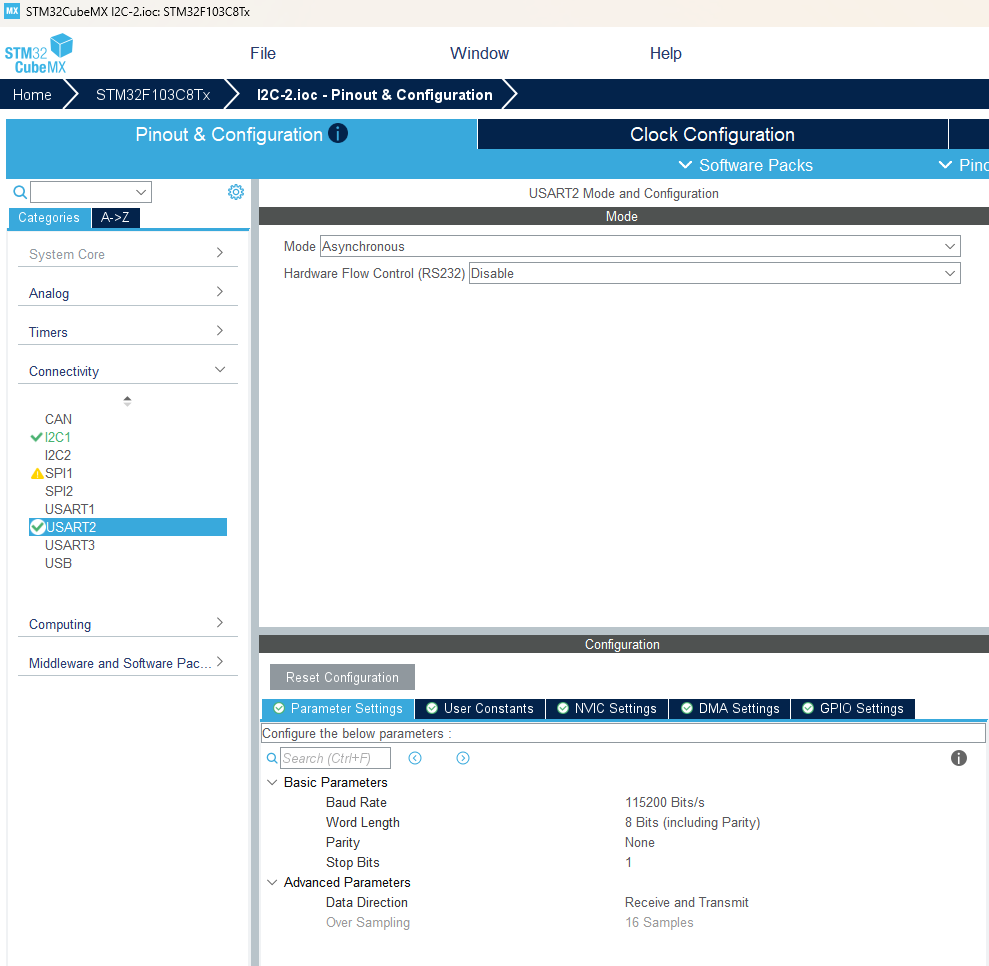
Task: Select I2C1 in the Connectivity list
Action: point(57,437)
